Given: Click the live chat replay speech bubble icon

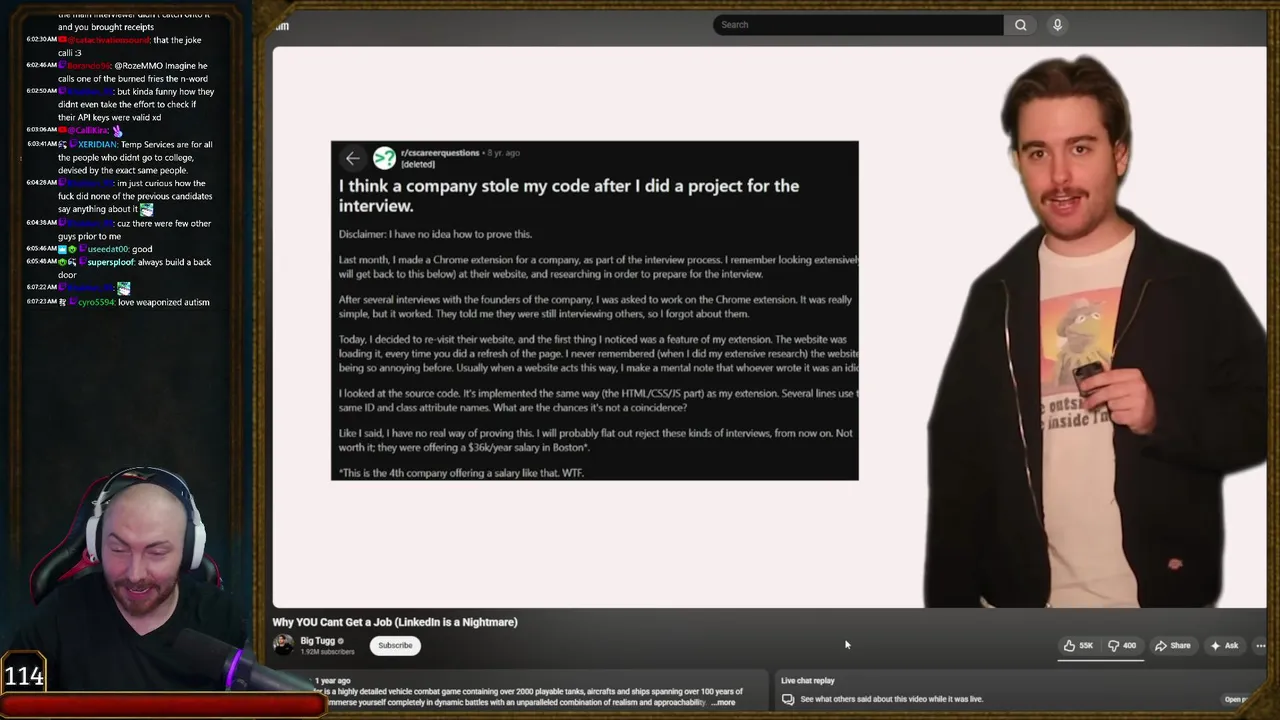Looking at the screenshot, I should 788,699.
